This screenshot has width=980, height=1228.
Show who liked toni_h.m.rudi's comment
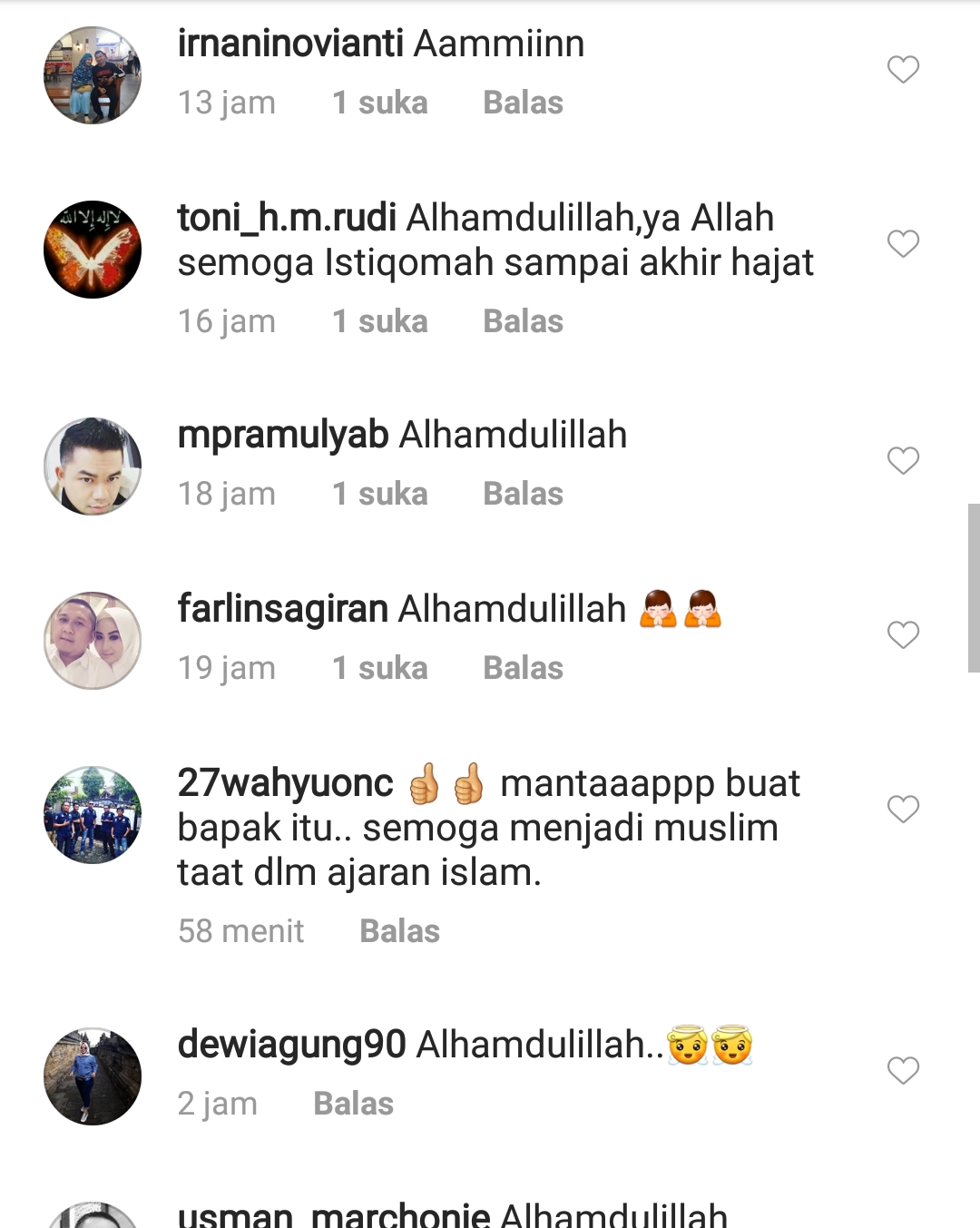tap(379, 321)
